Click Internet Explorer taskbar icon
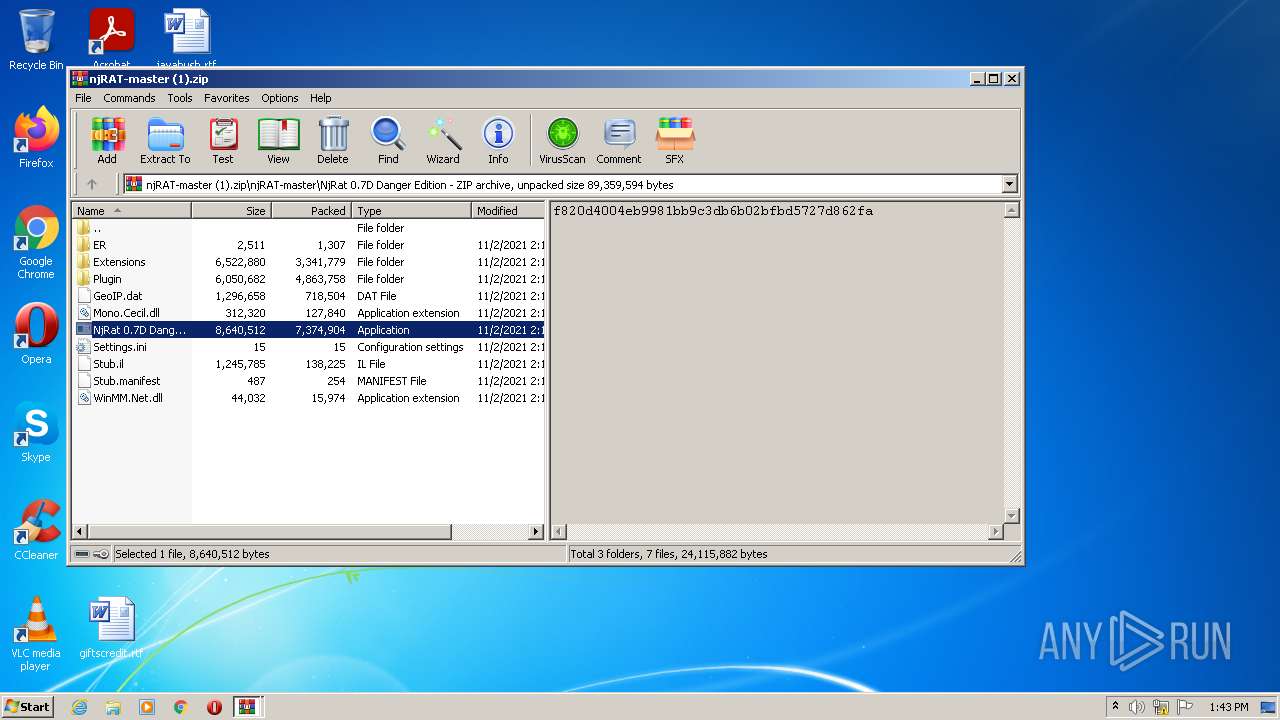 click(x=79, y=707)
